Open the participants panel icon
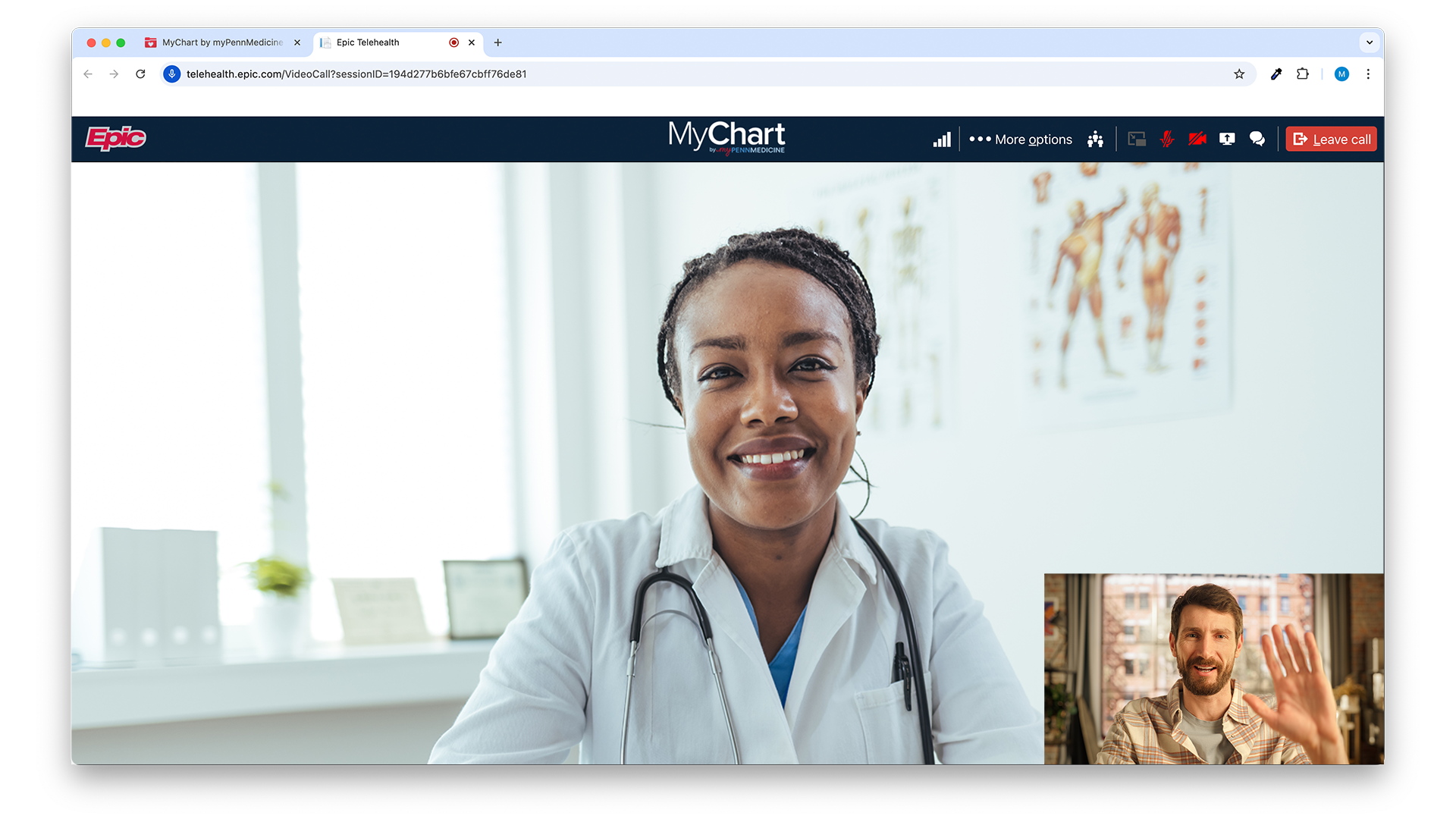Image resolution: width=1456 pixels, height=819 pixels. 1095,140
